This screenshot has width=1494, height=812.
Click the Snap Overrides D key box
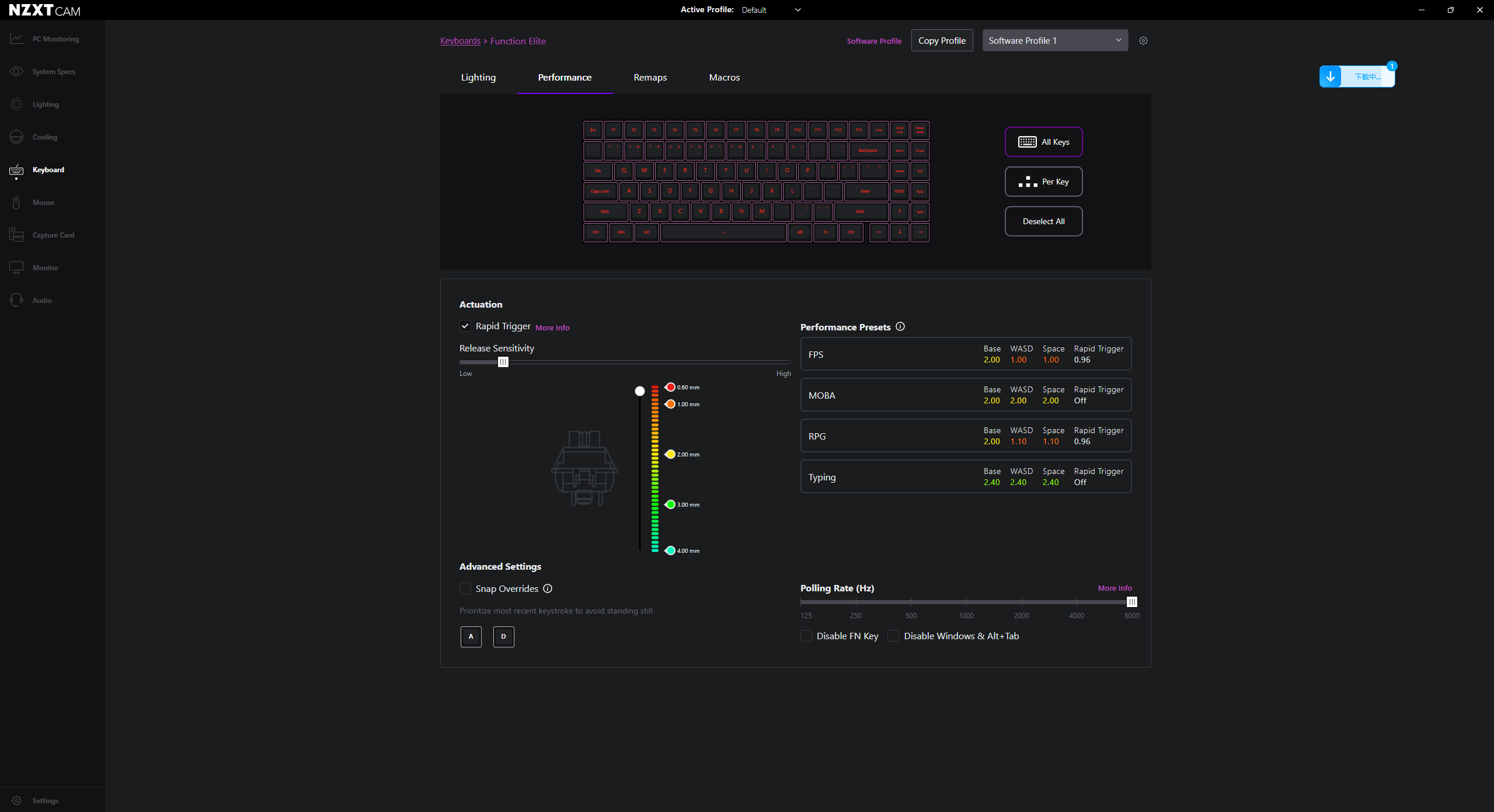(504, 636)
